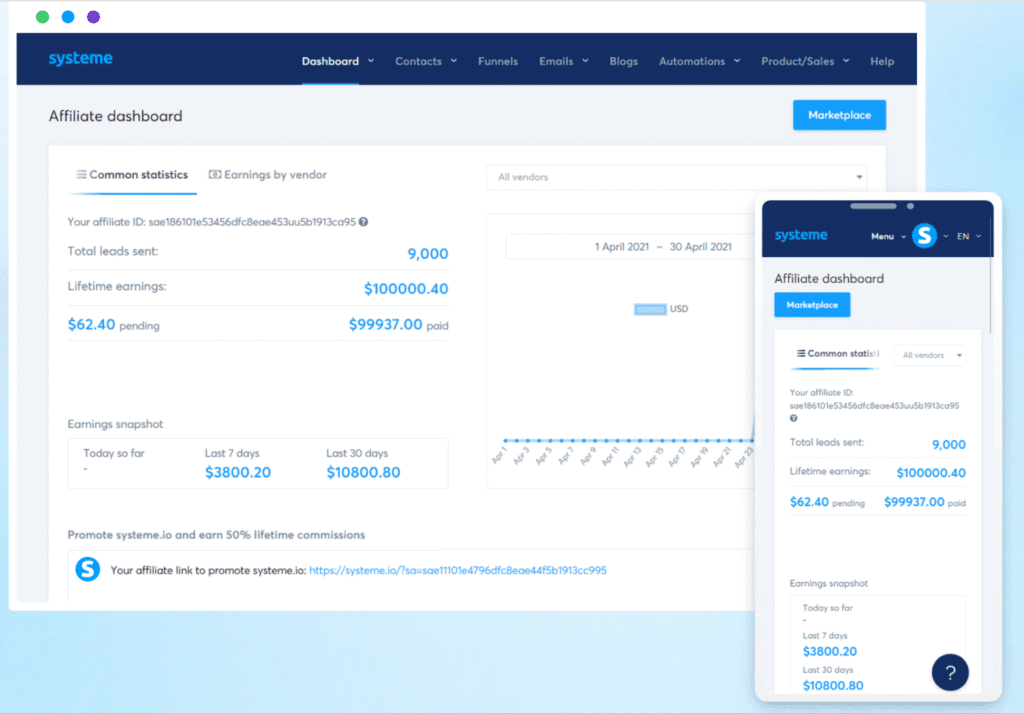Open the Help page
The width and height of the screenshot is (1024, 714).
[882, 61]
